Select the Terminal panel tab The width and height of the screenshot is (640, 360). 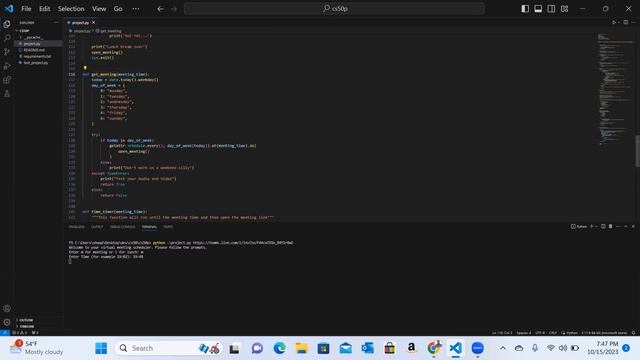tap(149, 227)
